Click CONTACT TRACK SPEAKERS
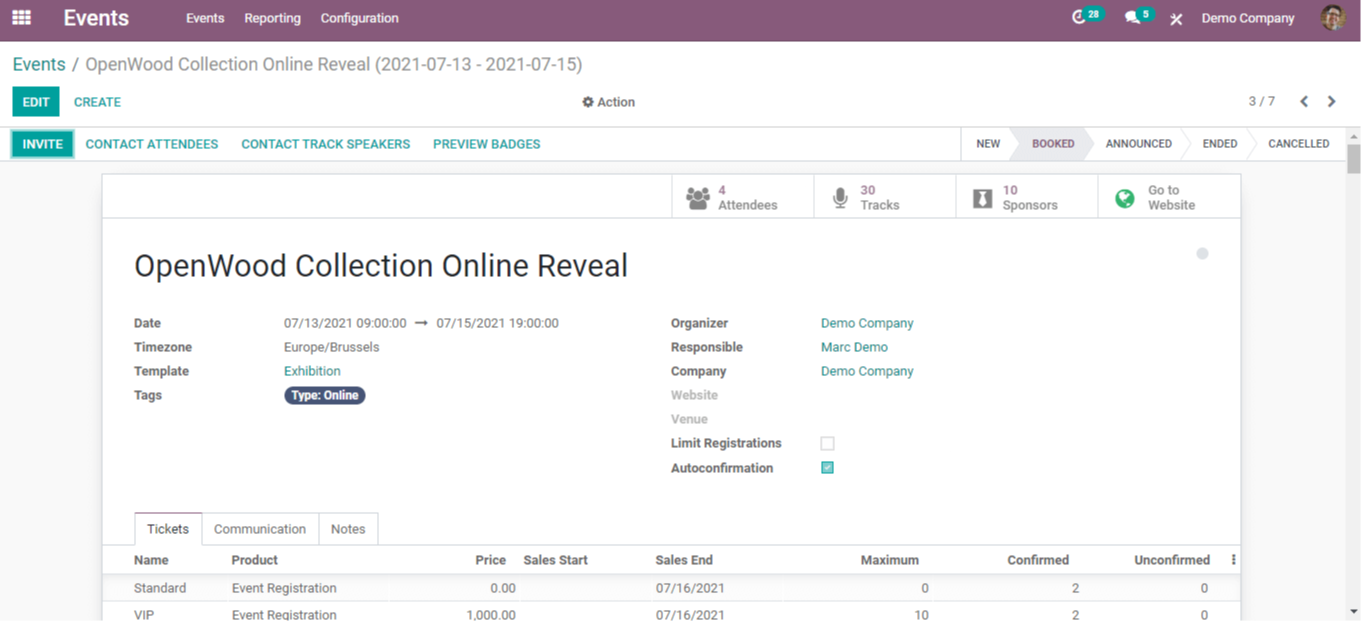The image size is (1361, 621). coord(326,144)
